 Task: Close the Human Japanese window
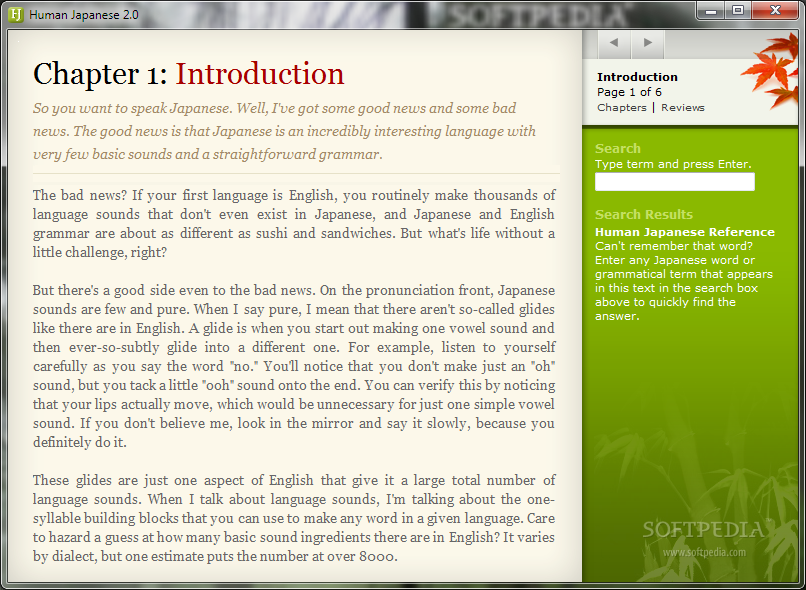tap(775, 10)
